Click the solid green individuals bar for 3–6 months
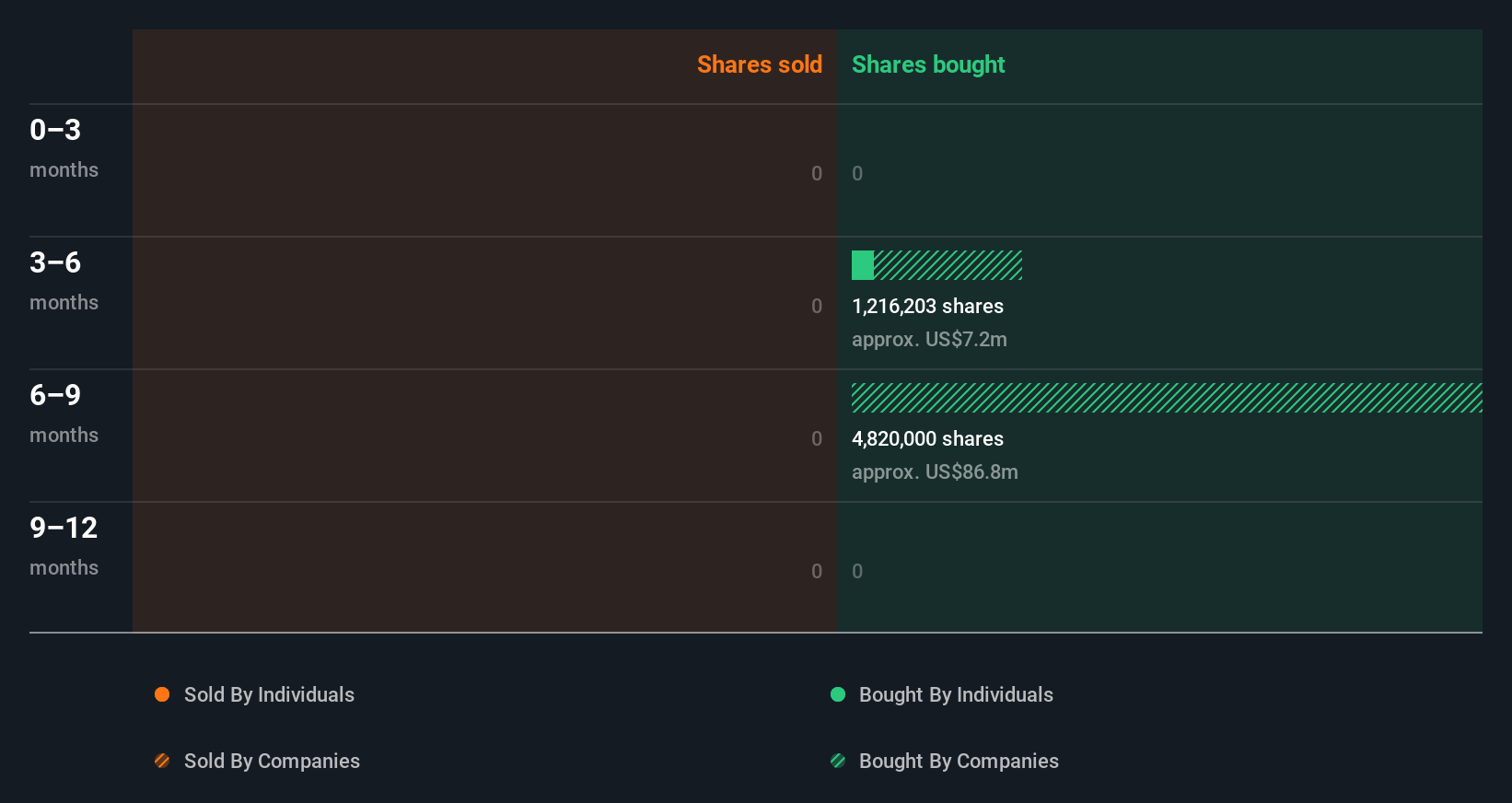Image resolution: width=1512 pixels, height=803 pixels. pyautogui.click(x=863, y=265)
